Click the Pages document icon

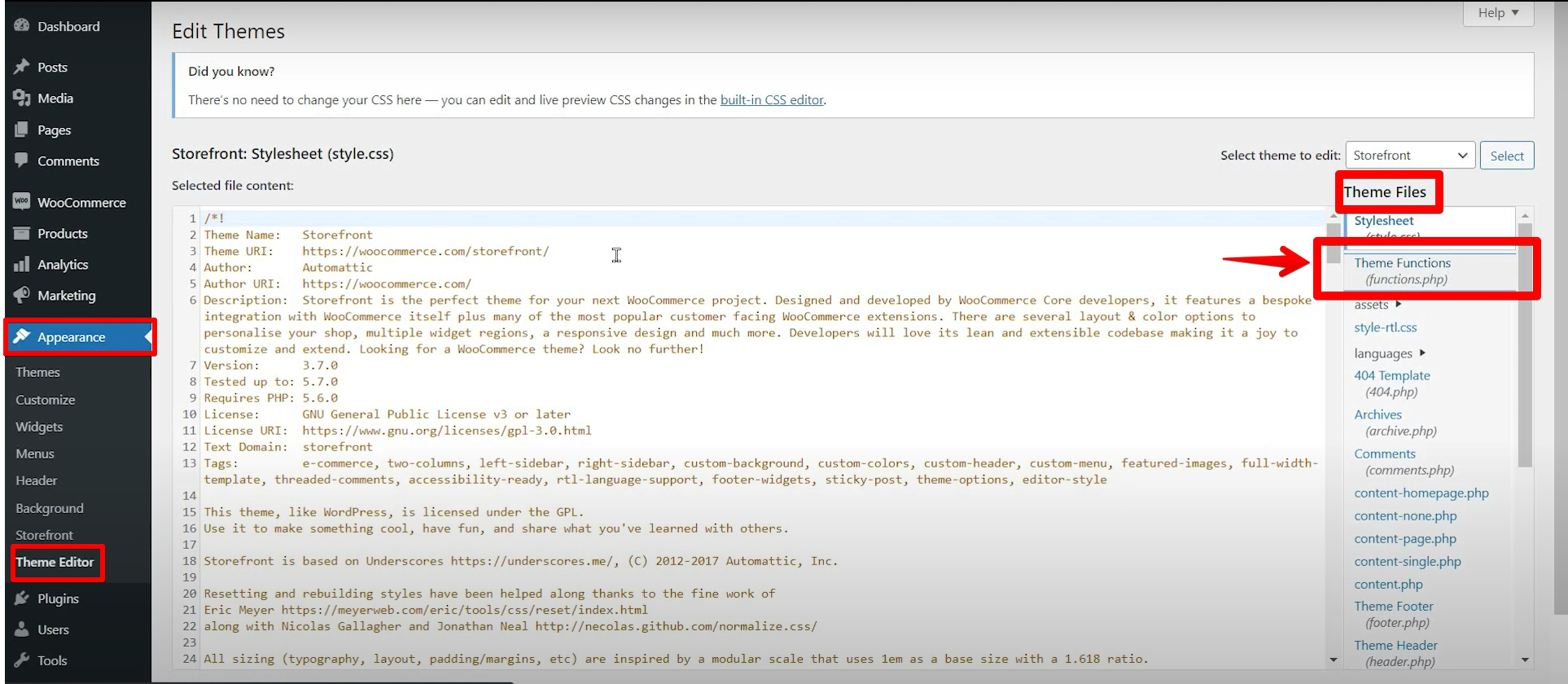click(22, 129)
